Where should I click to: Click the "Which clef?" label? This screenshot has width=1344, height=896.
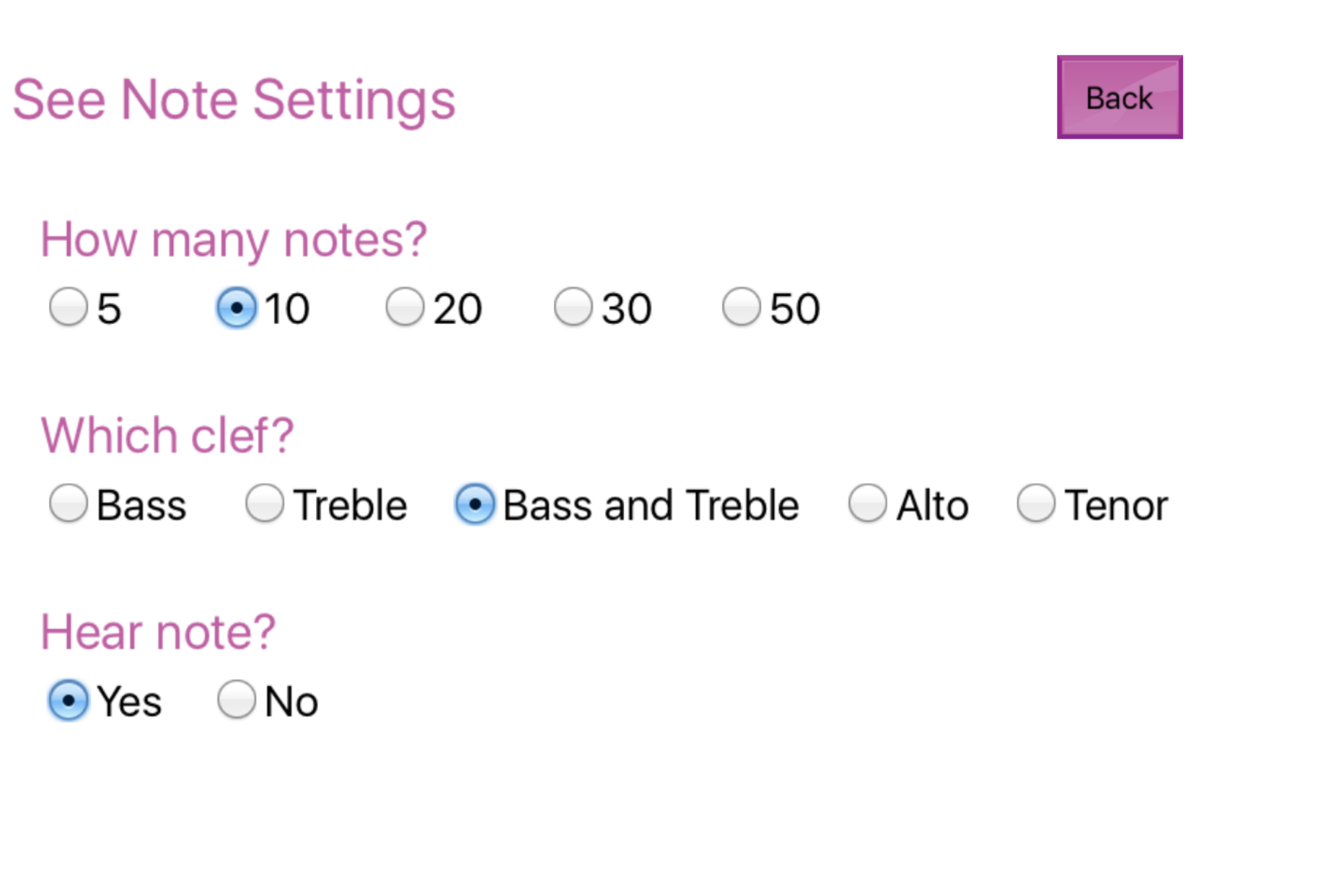(x=167, y=436)
